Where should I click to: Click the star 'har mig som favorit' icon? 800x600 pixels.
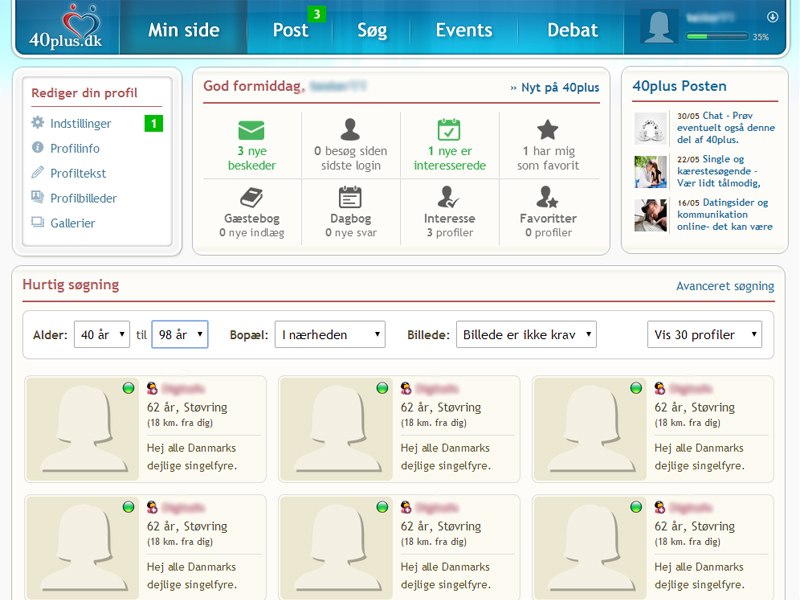pos(547,130)
